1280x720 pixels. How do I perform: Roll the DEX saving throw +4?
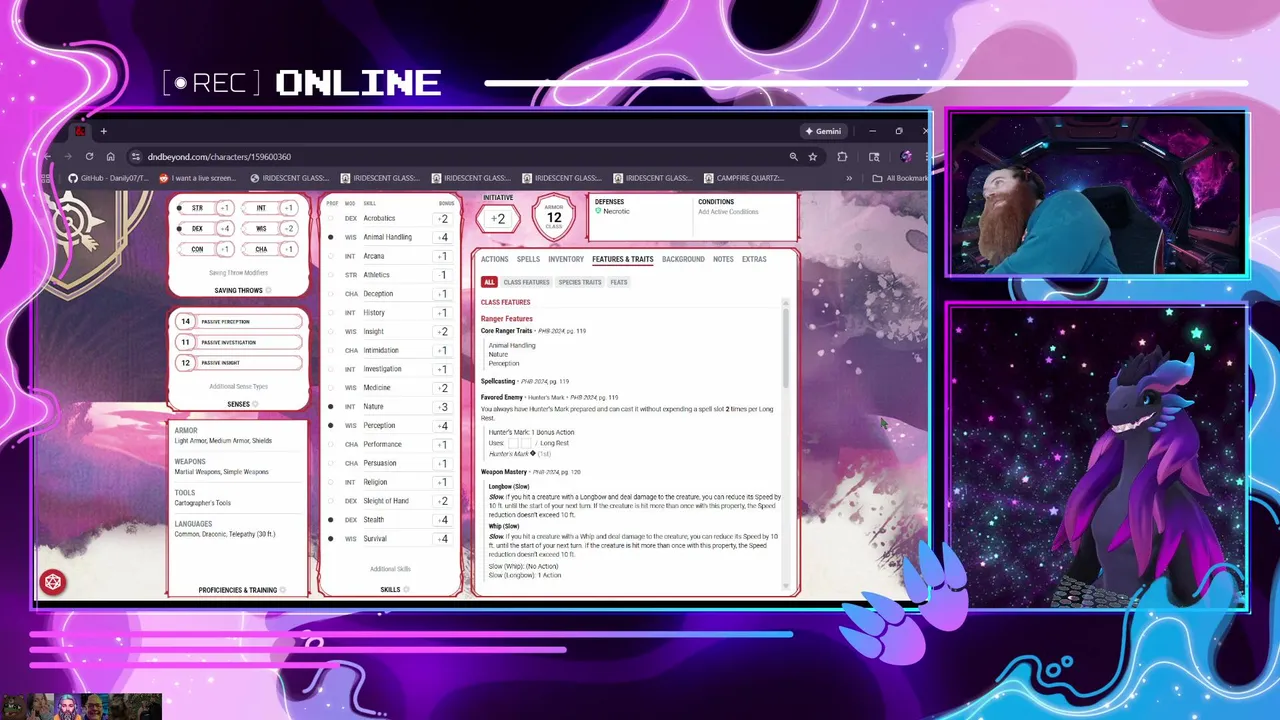coord(224,229)
